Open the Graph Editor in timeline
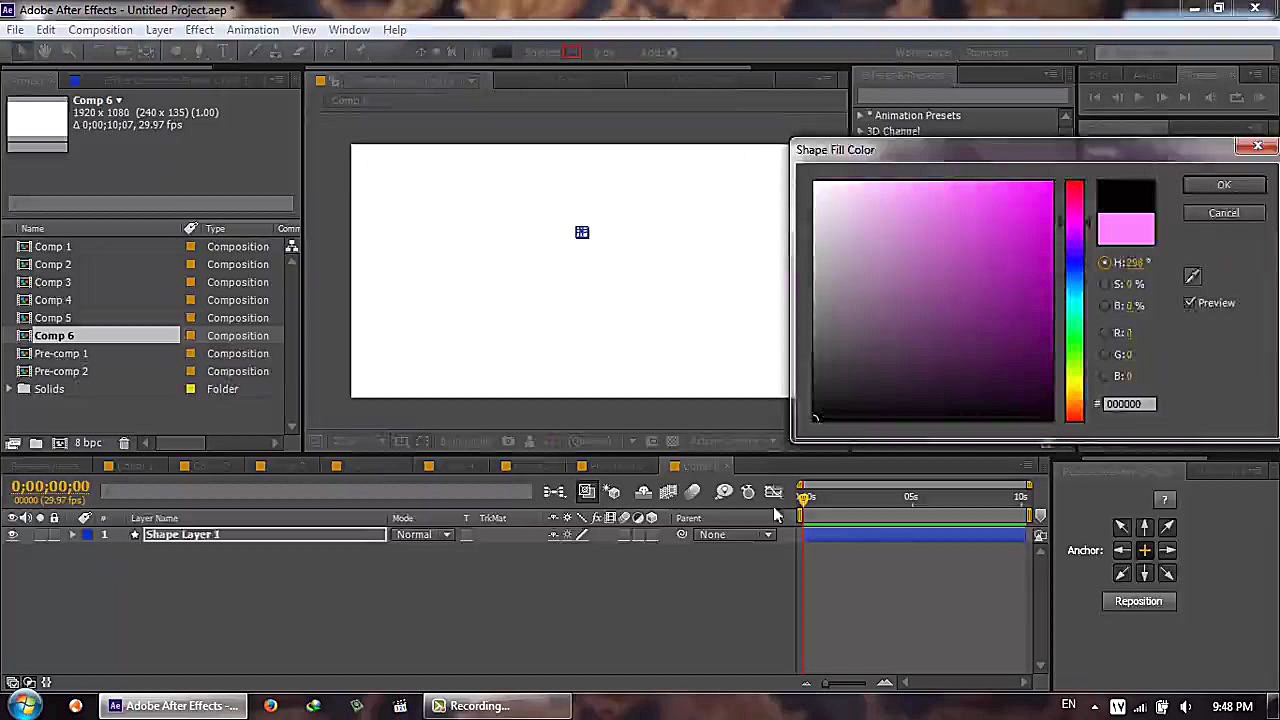This screenshot has height=720, width=1280. 773,492
